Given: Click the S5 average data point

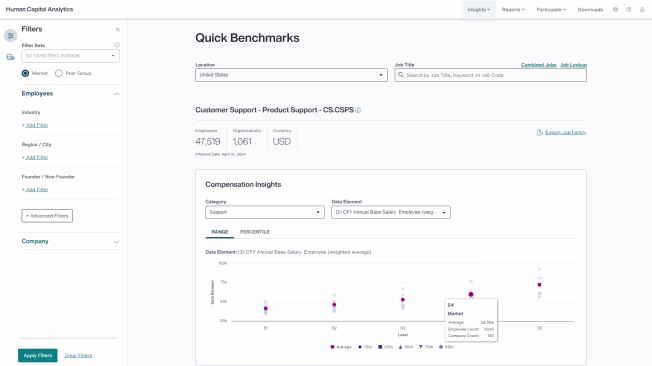Looking at the screenshot, I should tap(539, 285).
